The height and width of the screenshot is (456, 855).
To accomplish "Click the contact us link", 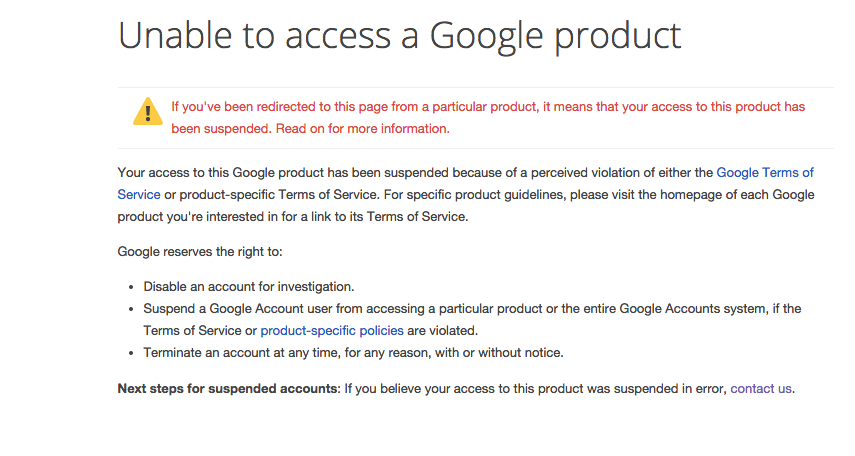I will (761, 388).
